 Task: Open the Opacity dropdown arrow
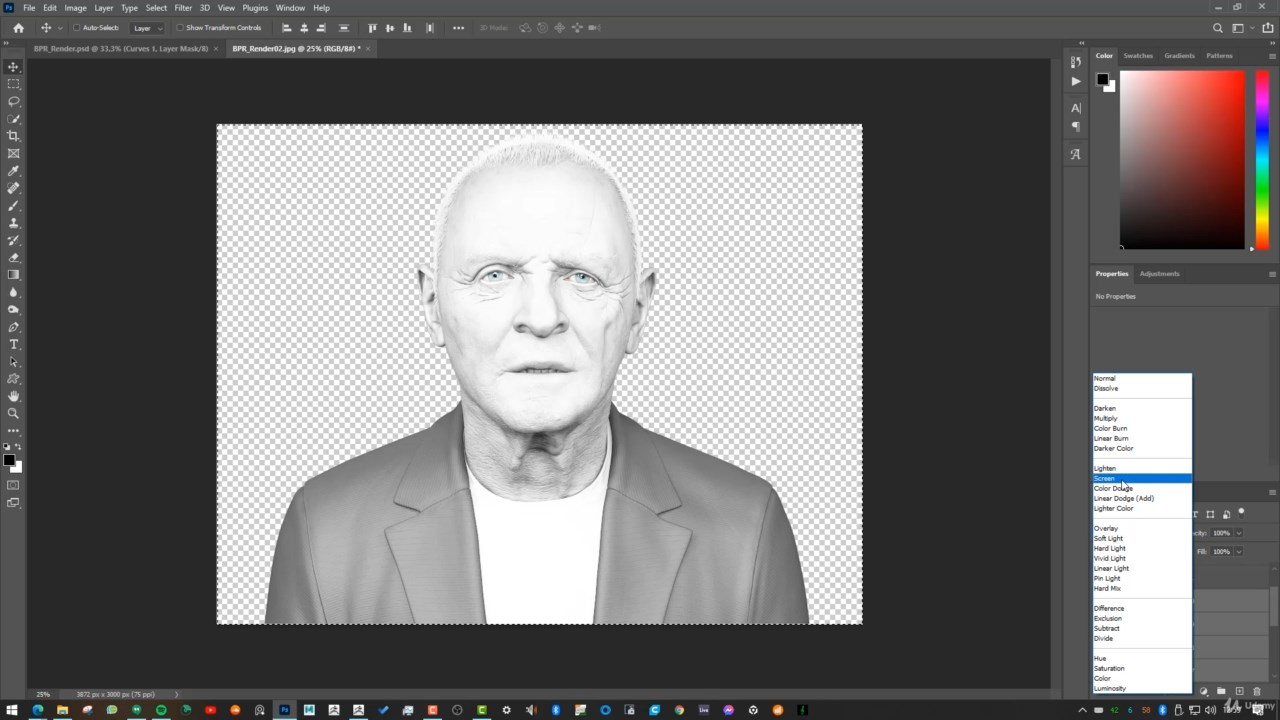(x=1238, y=533)
